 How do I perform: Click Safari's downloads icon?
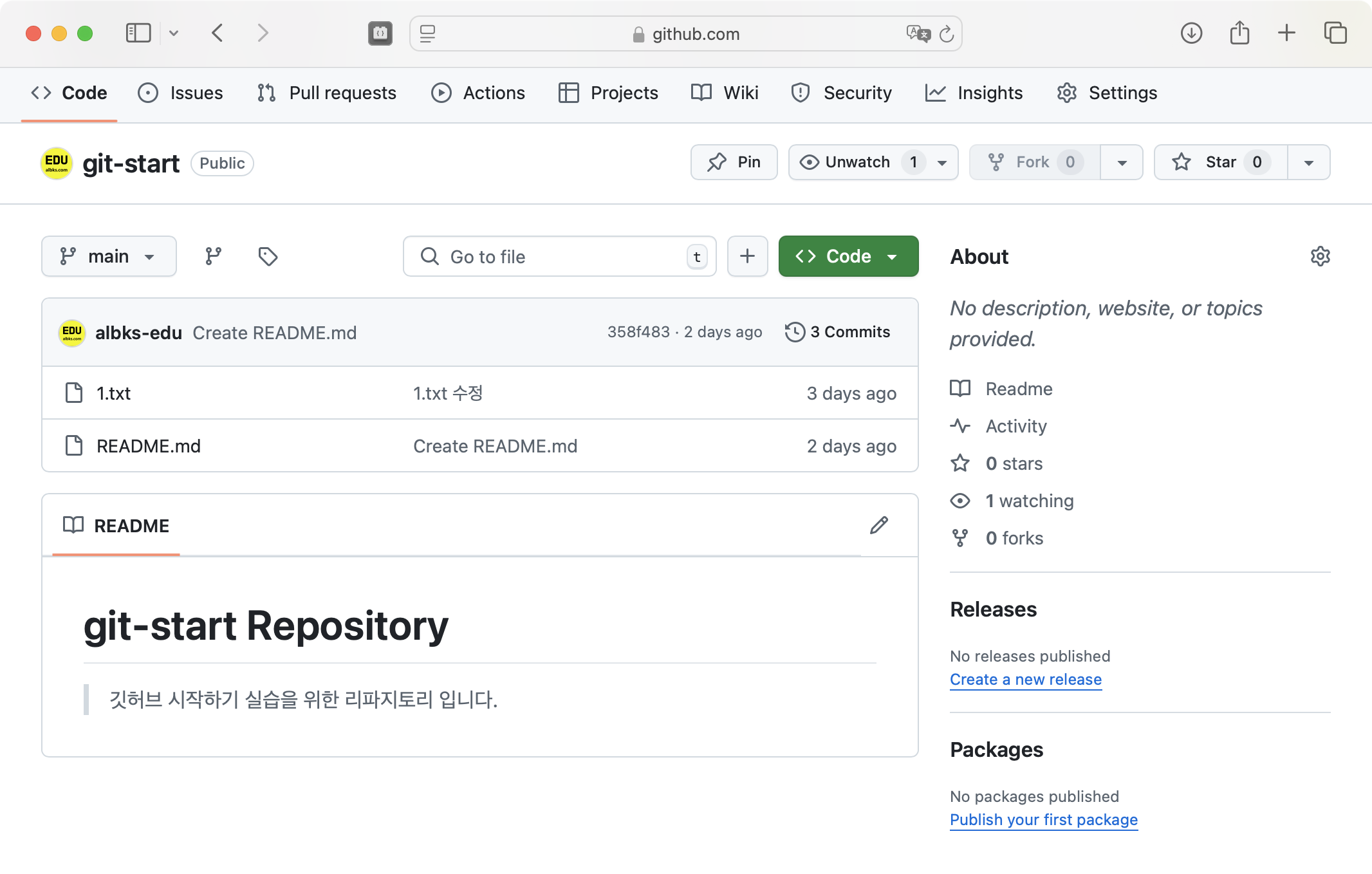pyautogui.click(x=1191, y=33)
